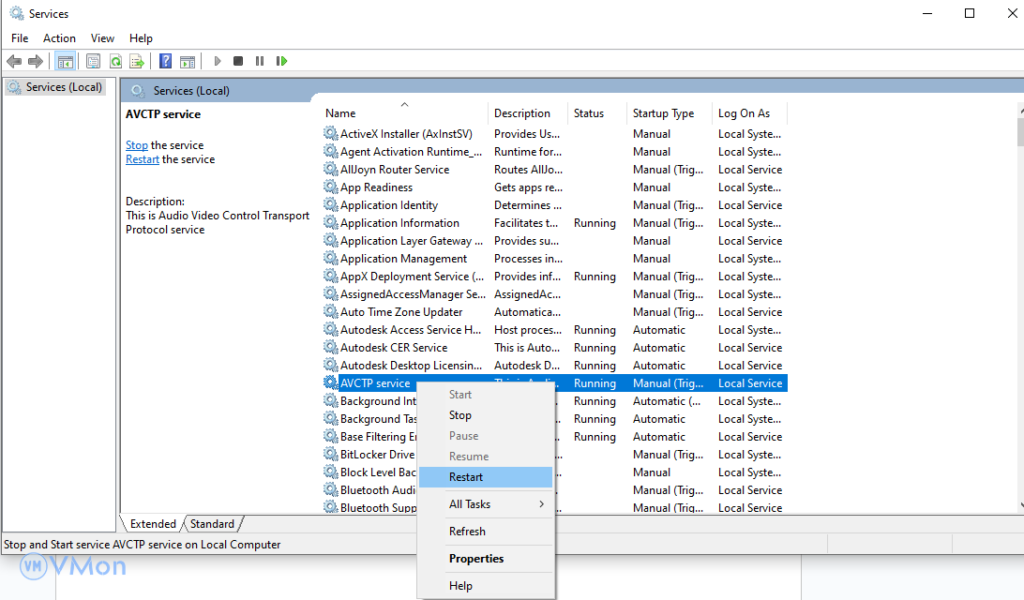Viewport: 1024px width, 600px height.
Task: Toggle the Show/Hide Action Pane toolbar icon
Action: click(187, 61)
